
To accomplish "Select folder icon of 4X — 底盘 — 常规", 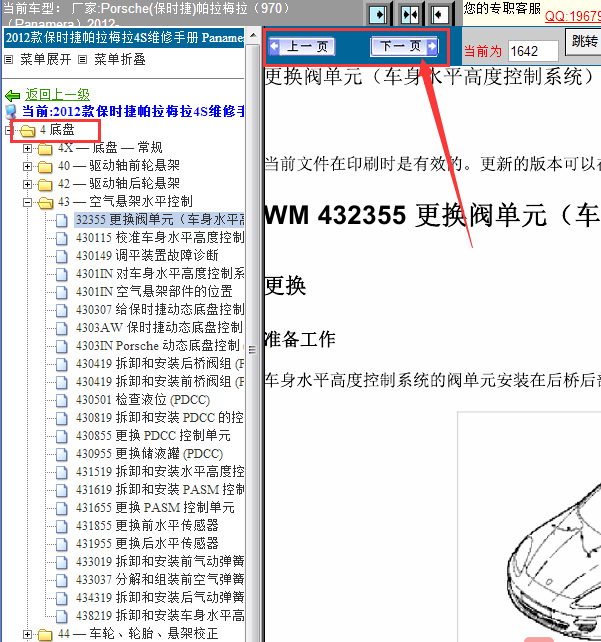I will [x=45, y=149].
